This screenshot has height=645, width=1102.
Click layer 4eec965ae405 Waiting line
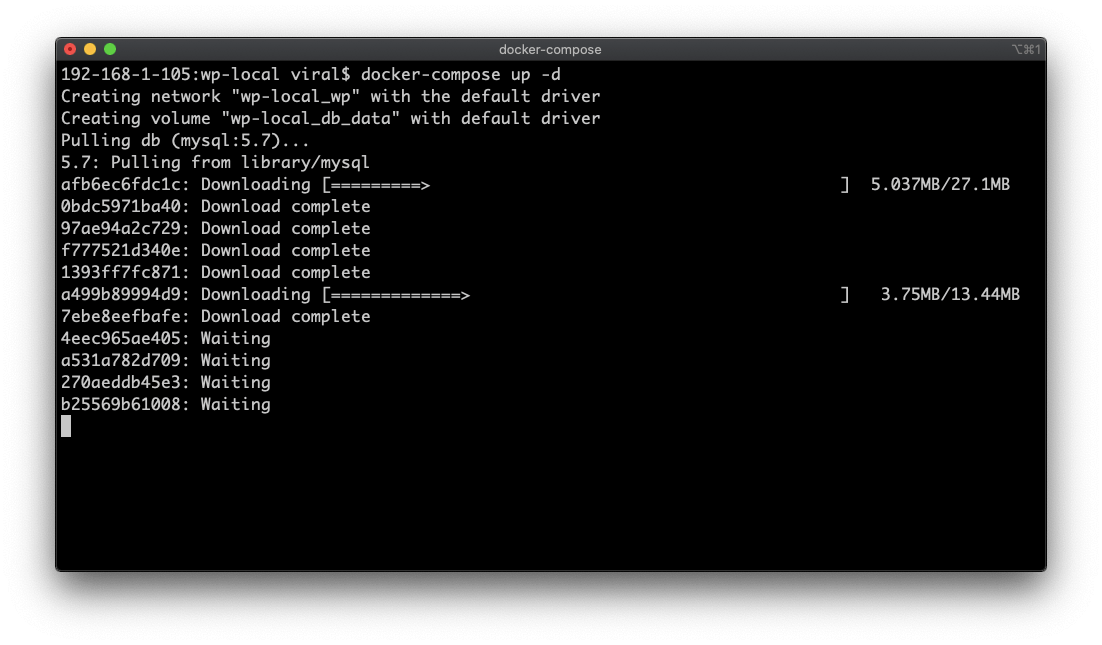click(x=165, y=339)
